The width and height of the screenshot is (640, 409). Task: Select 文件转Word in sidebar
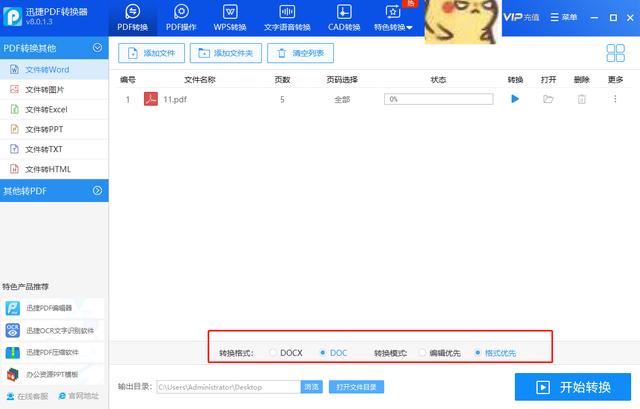[54, 69]
